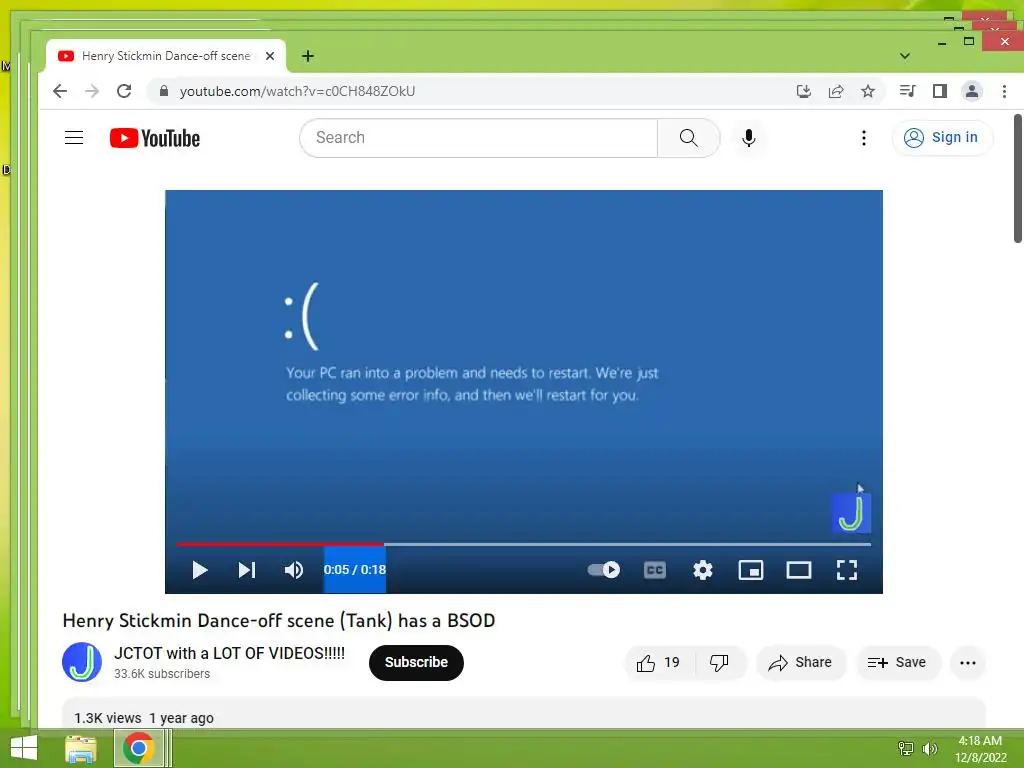Click the Sign in button
The height and width of the screenshot is (768, 1024).
click(x=942, y=138)
